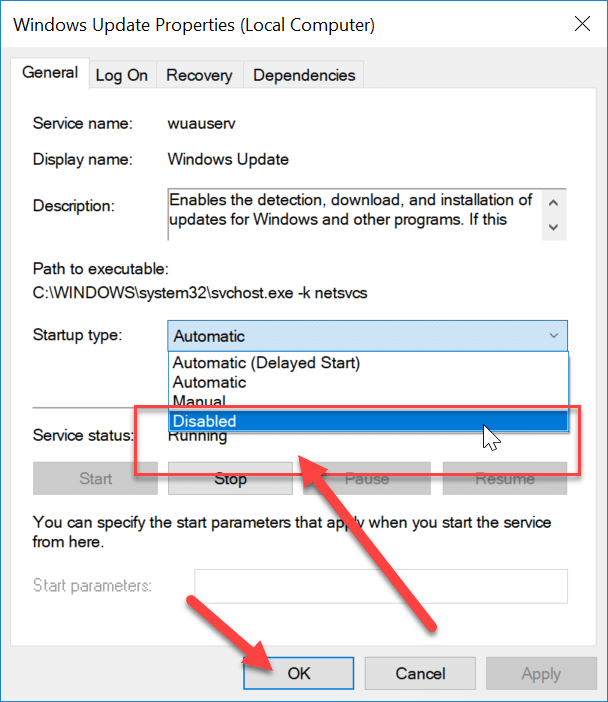Select the General tab

pyautogui.click(x=50, y=73)
